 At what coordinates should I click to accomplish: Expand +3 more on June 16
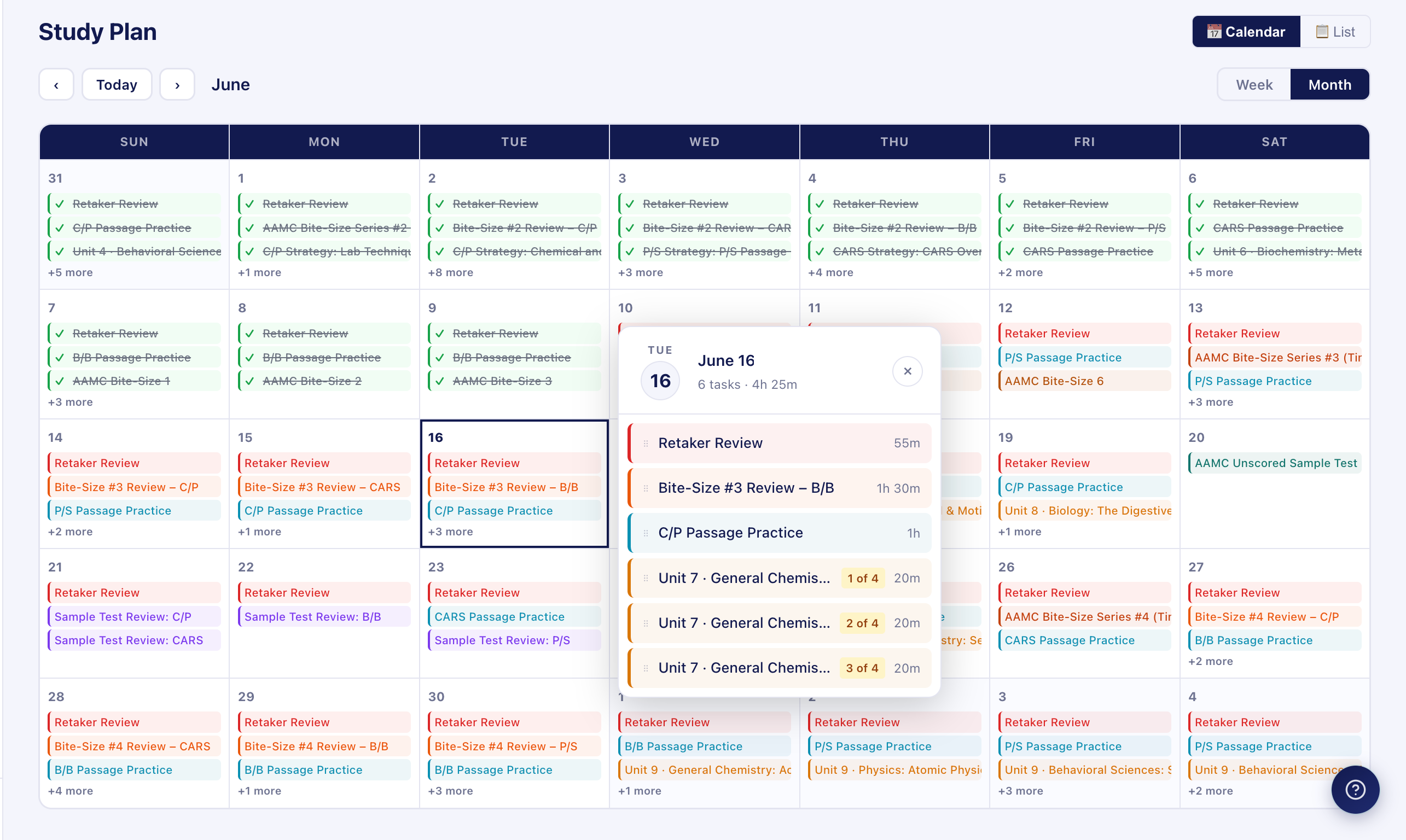tap(451, 532)
